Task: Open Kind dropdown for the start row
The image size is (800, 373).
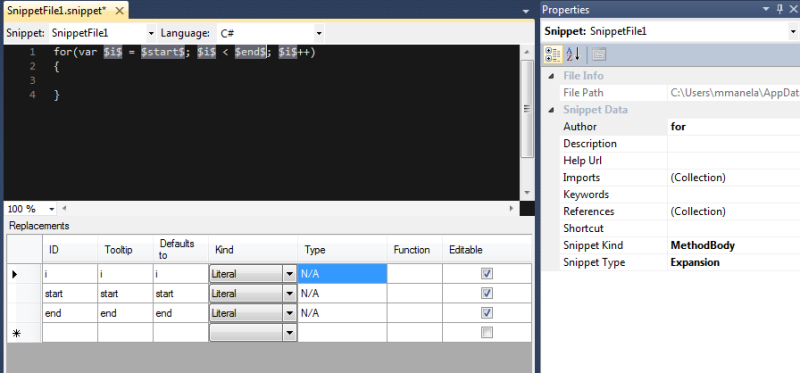Action: (x=290, y=294)
